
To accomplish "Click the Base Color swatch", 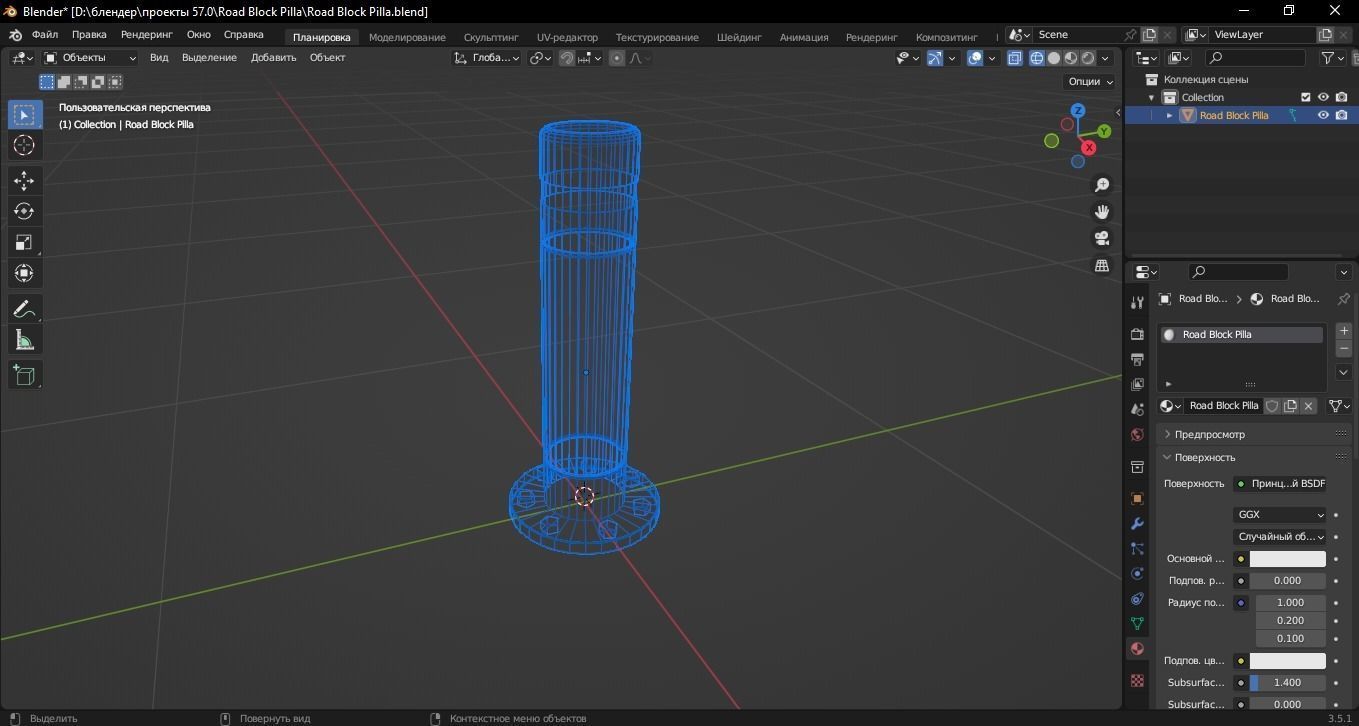I will pyautogui.click(x=1287, y=559).
